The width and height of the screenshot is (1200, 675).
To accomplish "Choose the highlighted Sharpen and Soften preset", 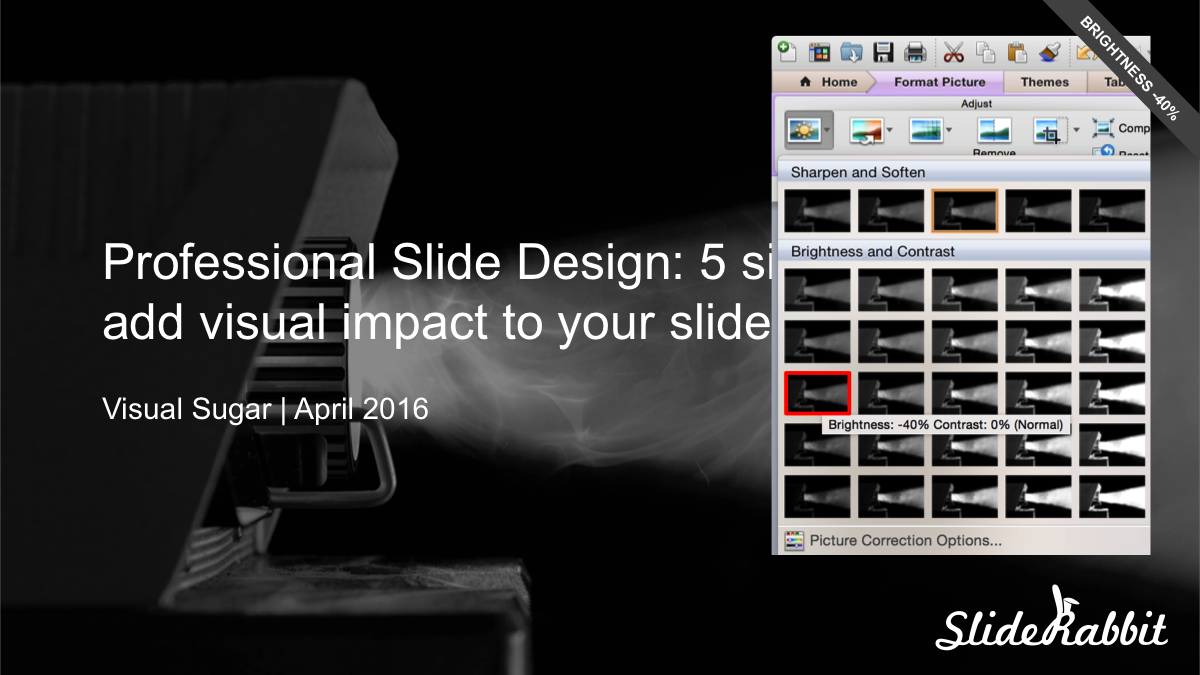I will 964,210.
